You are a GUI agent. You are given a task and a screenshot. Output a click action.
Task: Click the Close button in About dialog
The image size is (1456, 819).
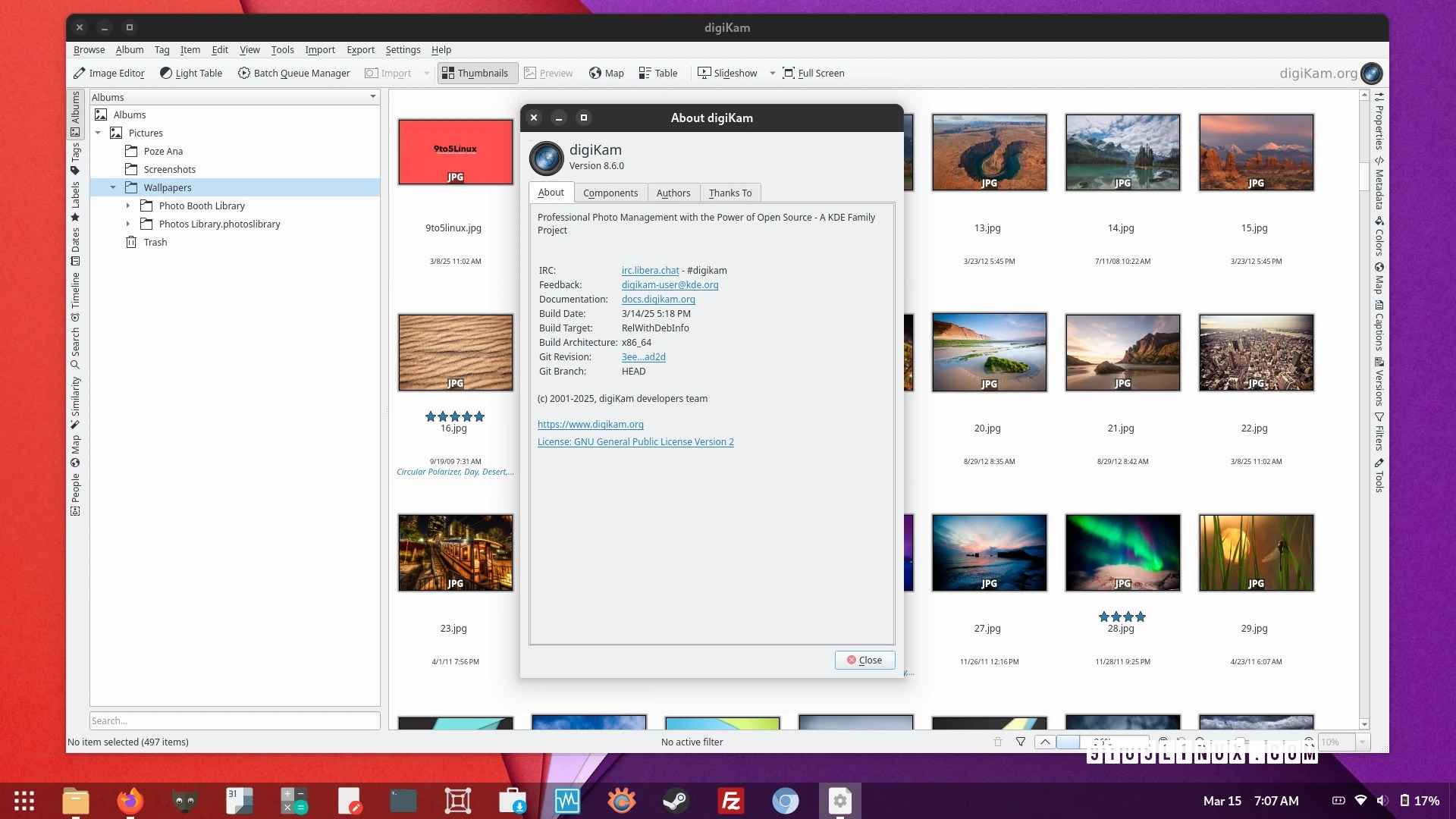[864, 660]
